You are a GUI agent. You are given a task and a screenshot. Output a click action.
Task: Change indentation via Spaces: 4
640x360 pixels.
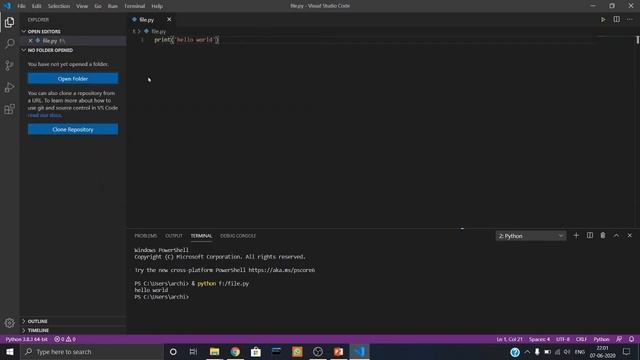(540, 339)
